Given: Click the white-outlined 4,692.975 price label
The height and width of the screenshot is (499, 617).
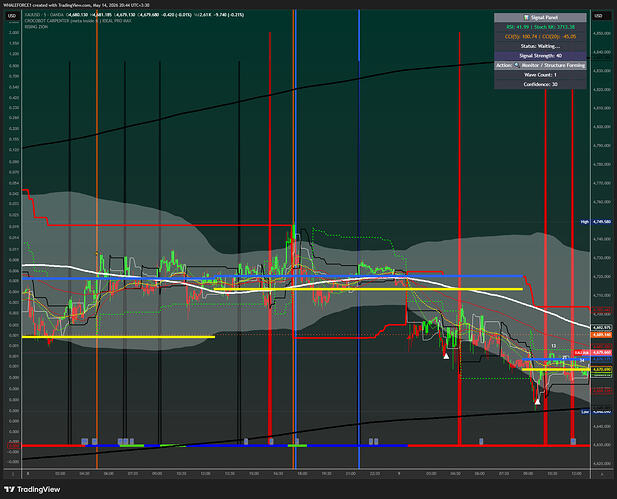Looking at the screenshot, I should 602,327.
